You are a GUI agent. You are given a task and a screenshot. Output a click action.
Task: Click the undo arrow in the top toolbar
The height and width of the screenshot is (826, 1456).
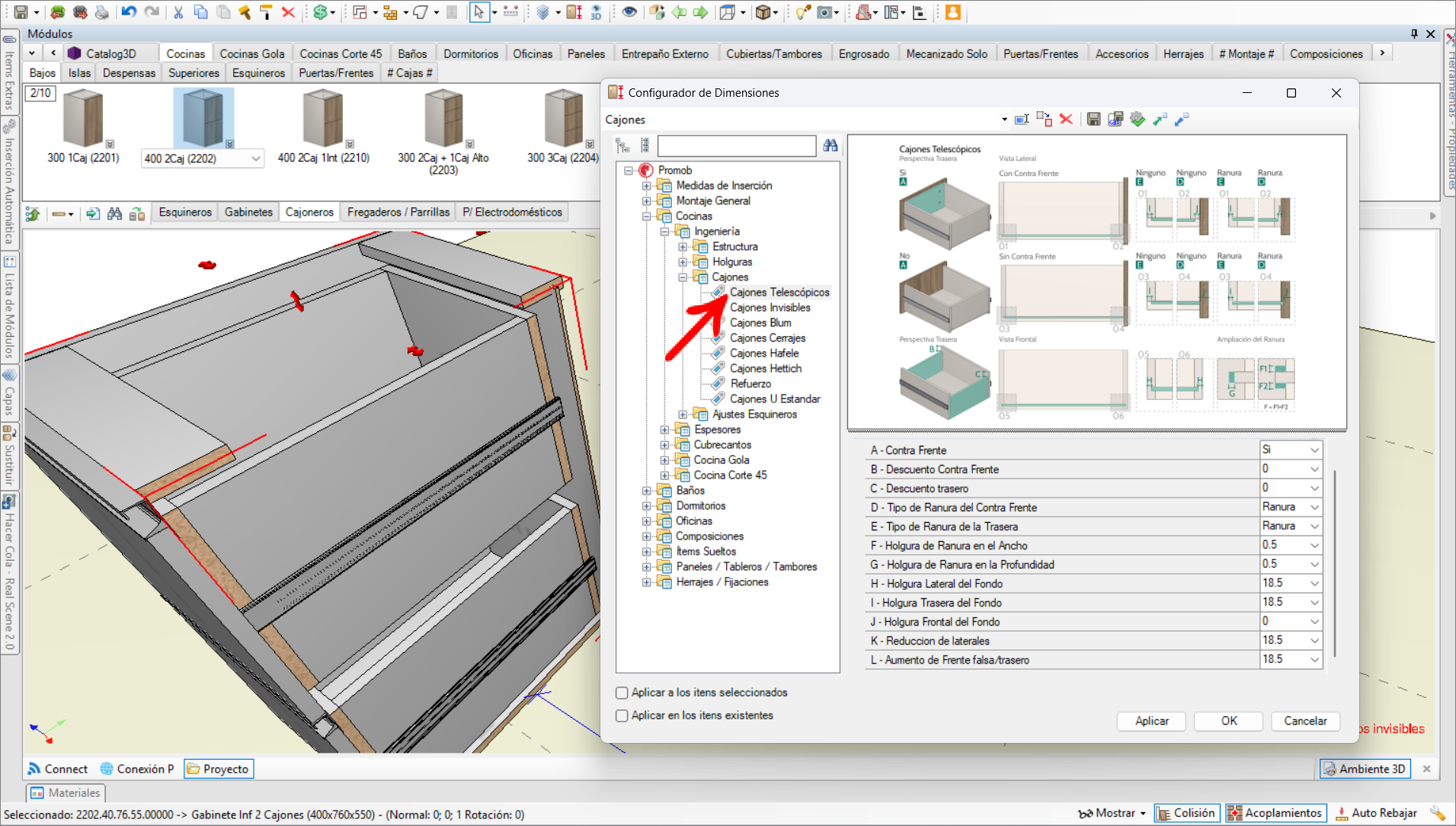click(128, 12)
